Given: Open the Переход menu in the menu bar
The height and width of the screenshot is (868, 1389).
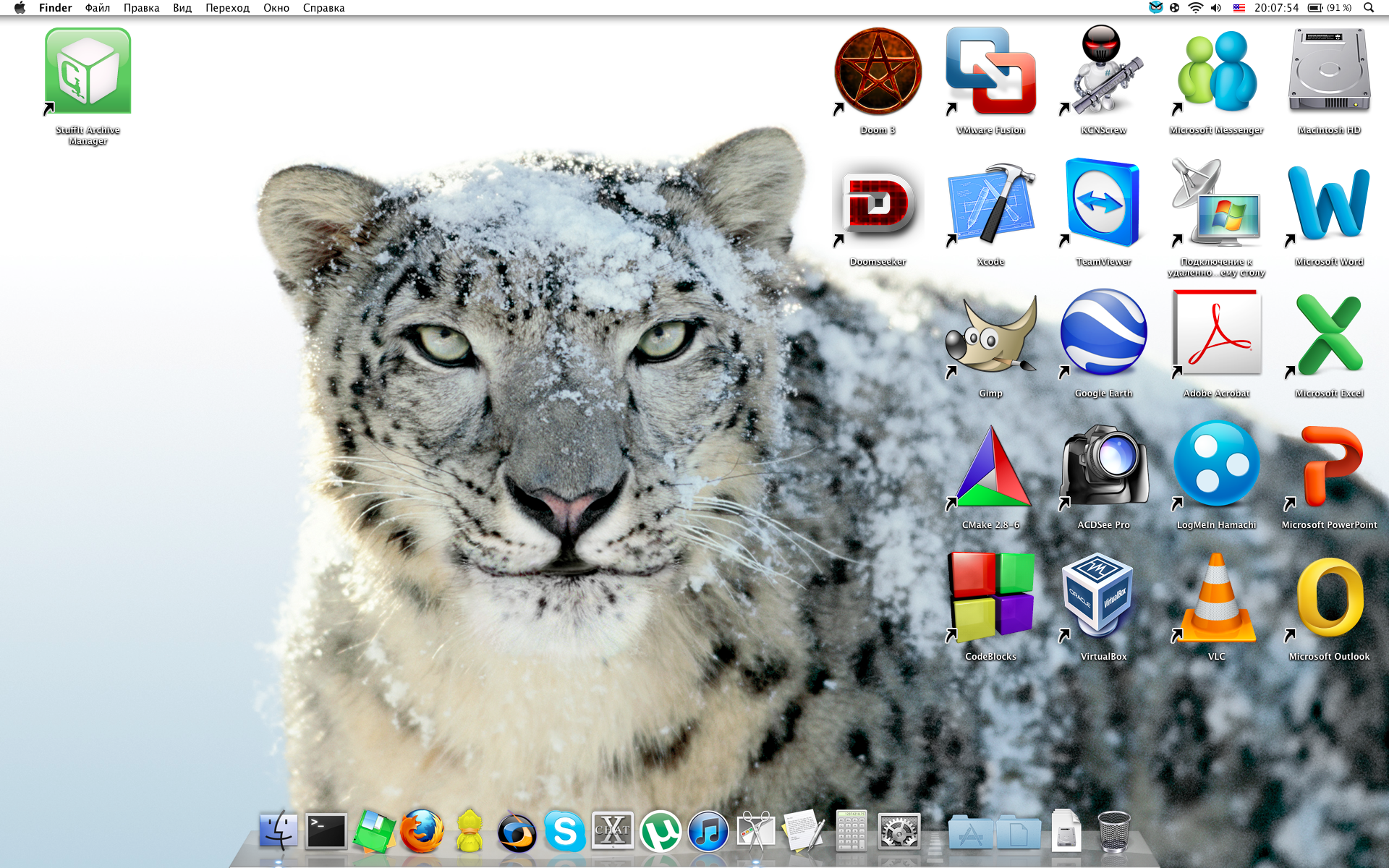Looking at the screenshot, I should [x=227, y=8].
